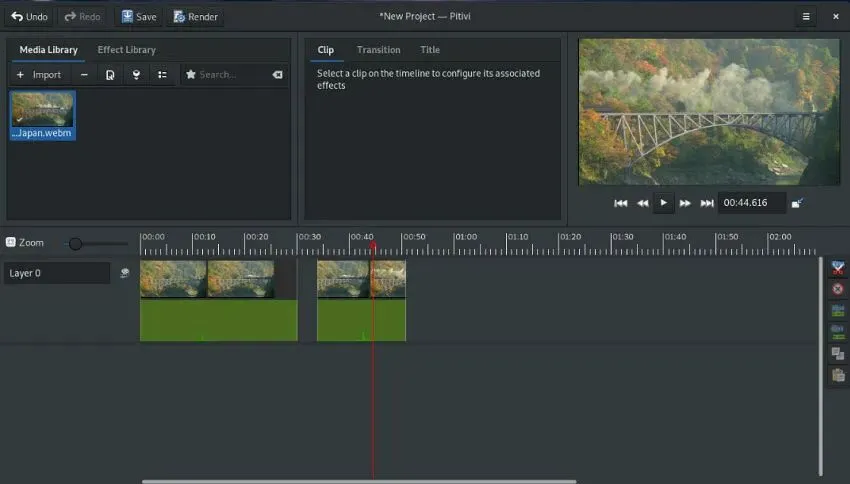850x484 pixels.
Task: Click the first clip's green audio track
Action: pyautogui.click(x=218, y=320)
